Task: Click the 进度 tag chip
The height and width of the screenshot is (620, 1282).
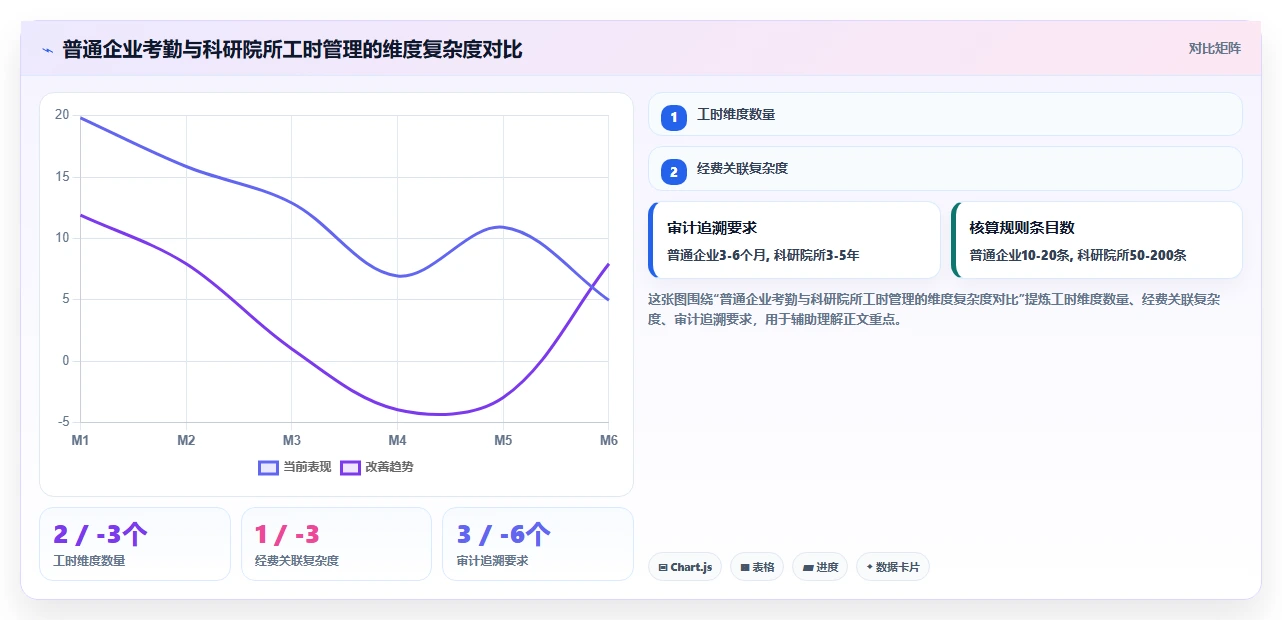Action: [x=820, y=567]
